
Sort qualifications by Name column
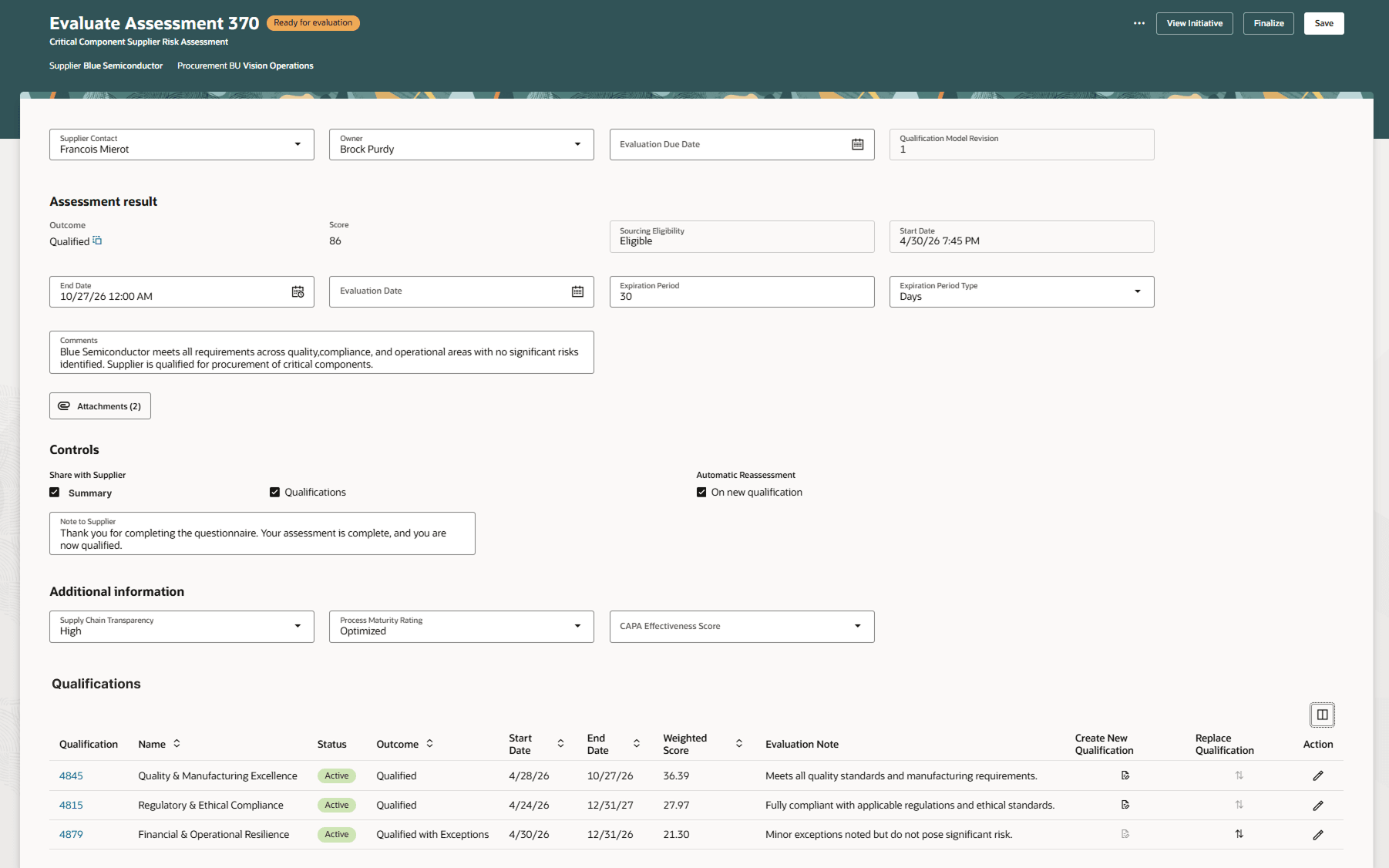[177, 743]
